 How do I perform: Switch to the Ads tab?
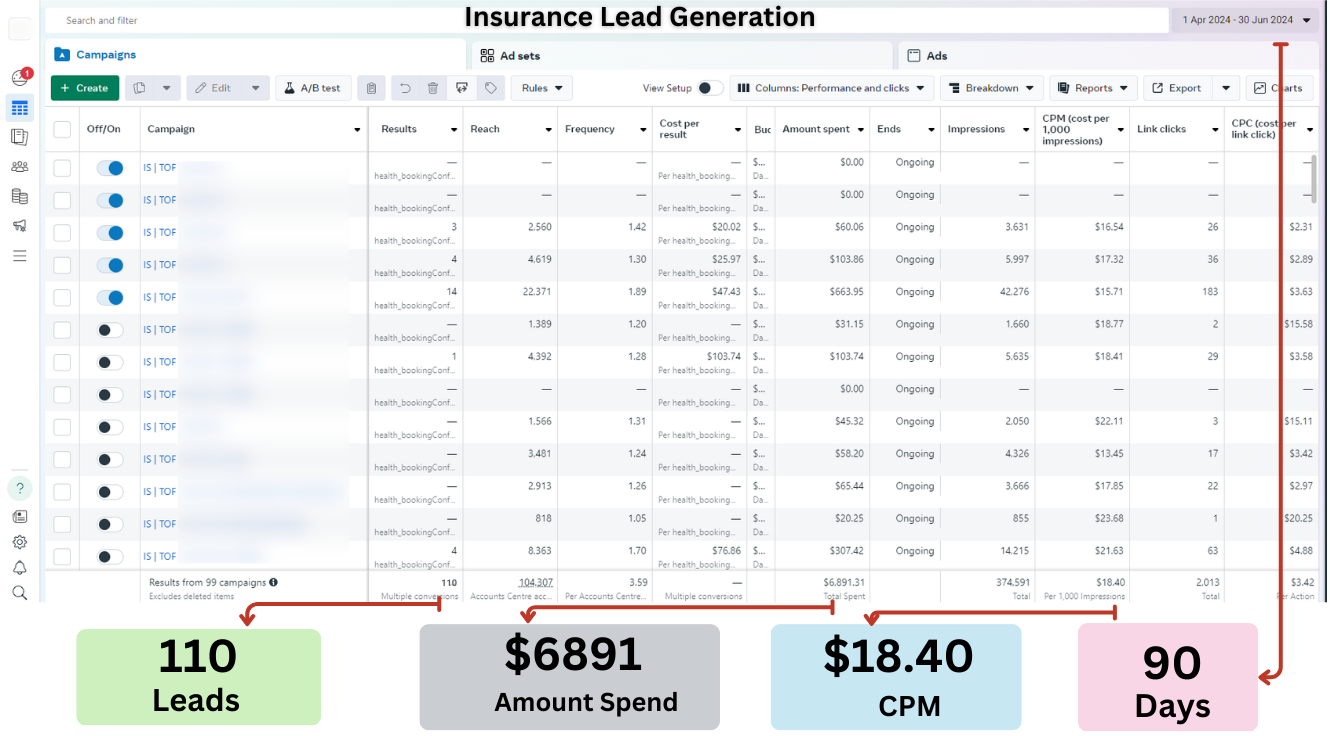pyautogui.click(x=1107, y=56)
